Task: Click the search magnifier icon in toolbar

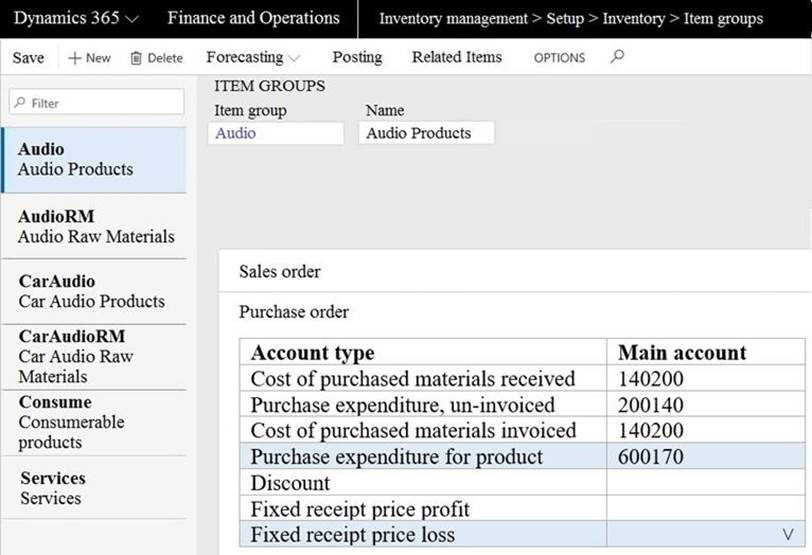Action: 617,57
